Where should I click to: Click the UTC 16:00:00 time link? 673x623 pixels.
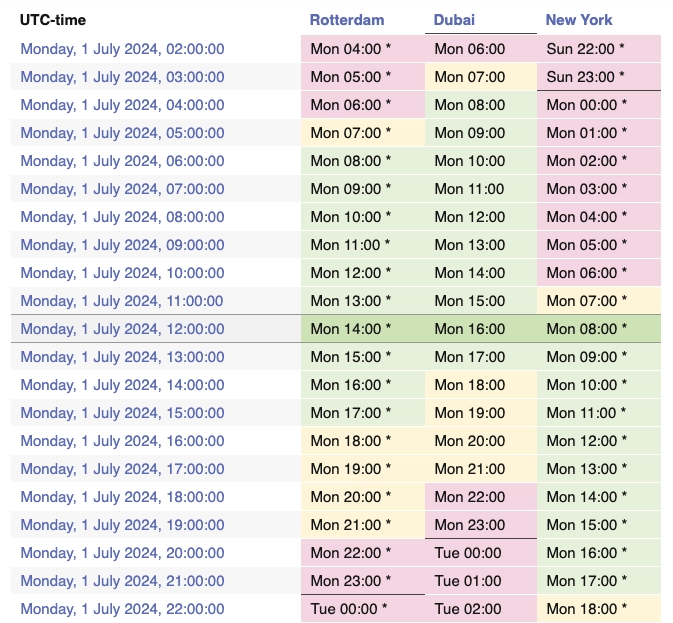[x=122, y=441]
